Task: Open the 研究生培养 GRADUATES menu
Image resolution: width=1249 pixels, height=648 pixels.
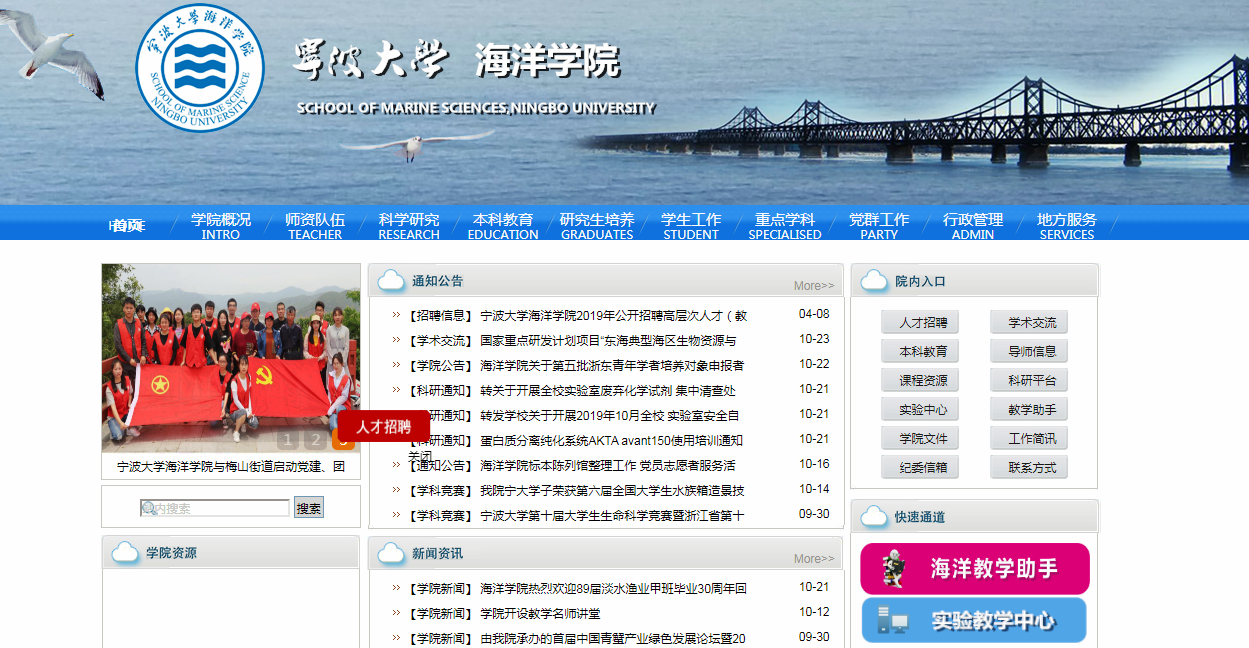Action: pyautogui.click(x=597, y=225)
